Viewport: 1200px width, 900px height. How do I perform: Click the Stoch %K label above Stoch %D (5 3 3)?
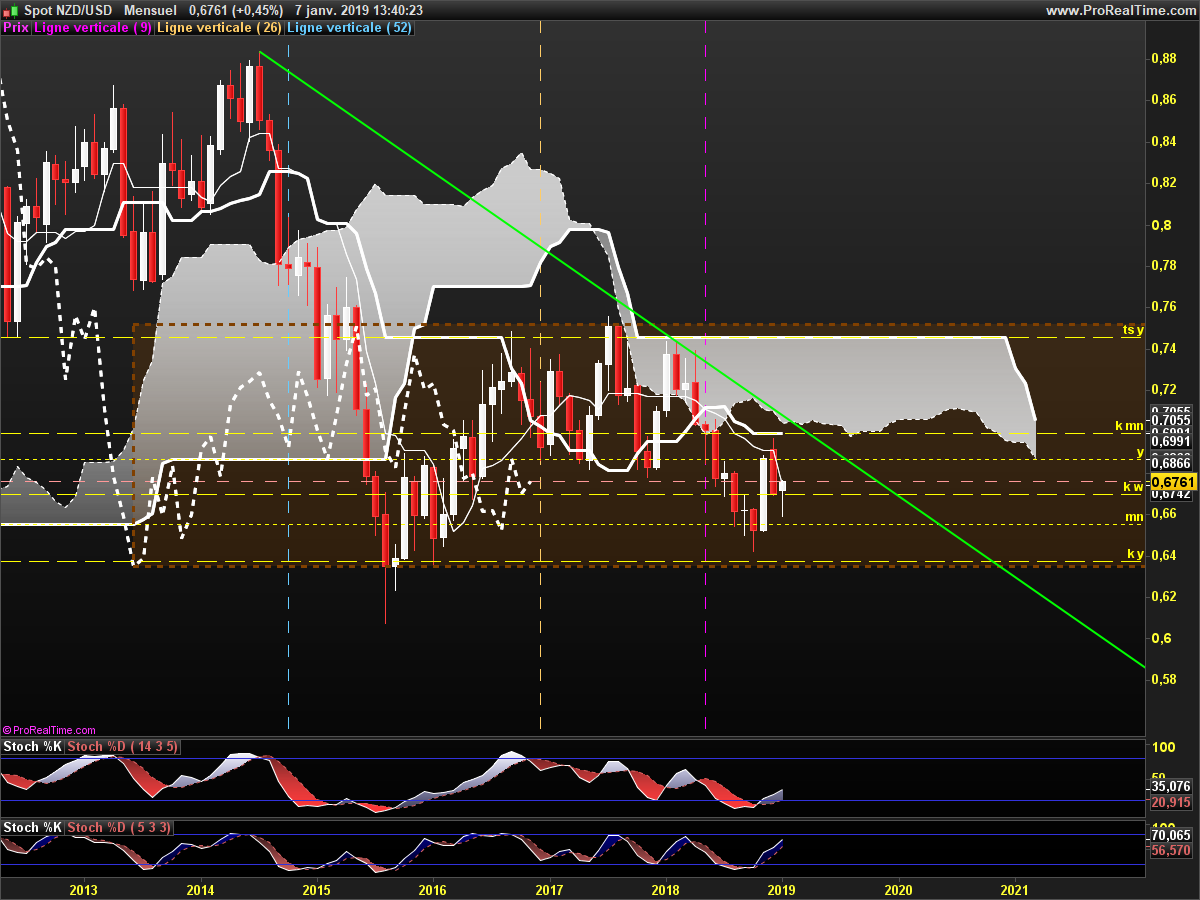point(34,827)
